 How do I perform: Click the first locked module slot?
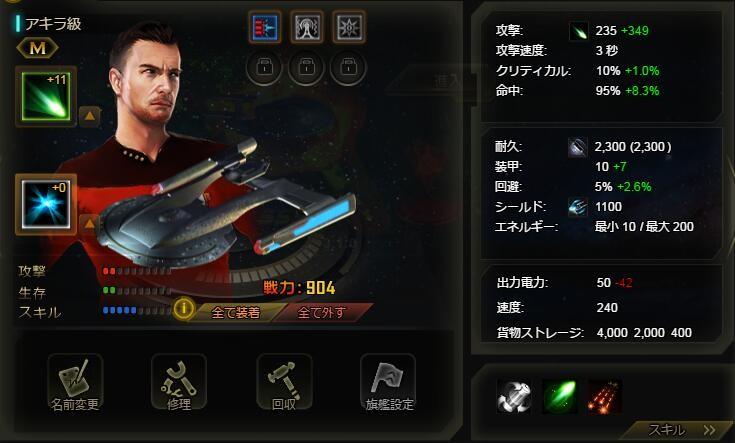tap(264, 68)
